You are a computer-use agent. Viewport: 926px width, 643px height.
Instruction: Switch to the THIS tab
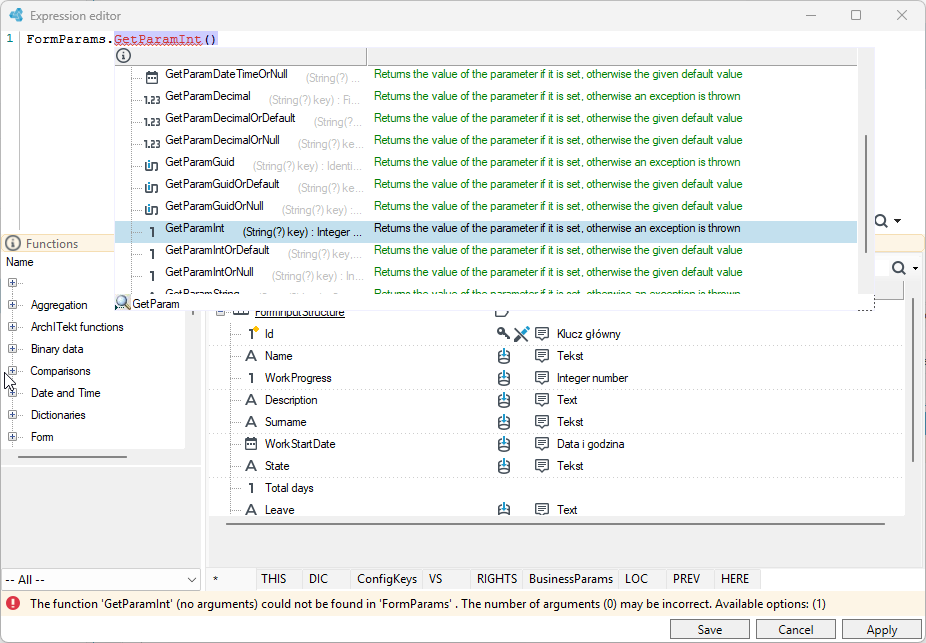(x=273, y=579)
